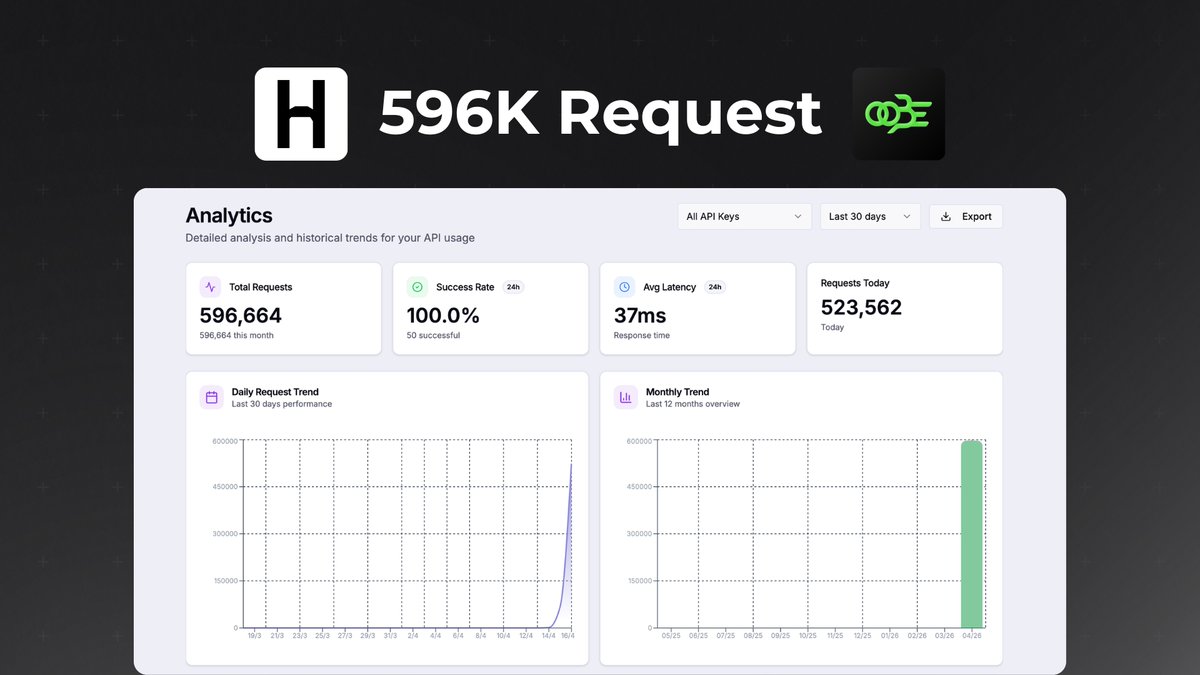Image resolution: width=1200 pixels, height=675 pixels.
Task: Click the 'Avg Latency' card title
Action: click(x=669, y=287)
